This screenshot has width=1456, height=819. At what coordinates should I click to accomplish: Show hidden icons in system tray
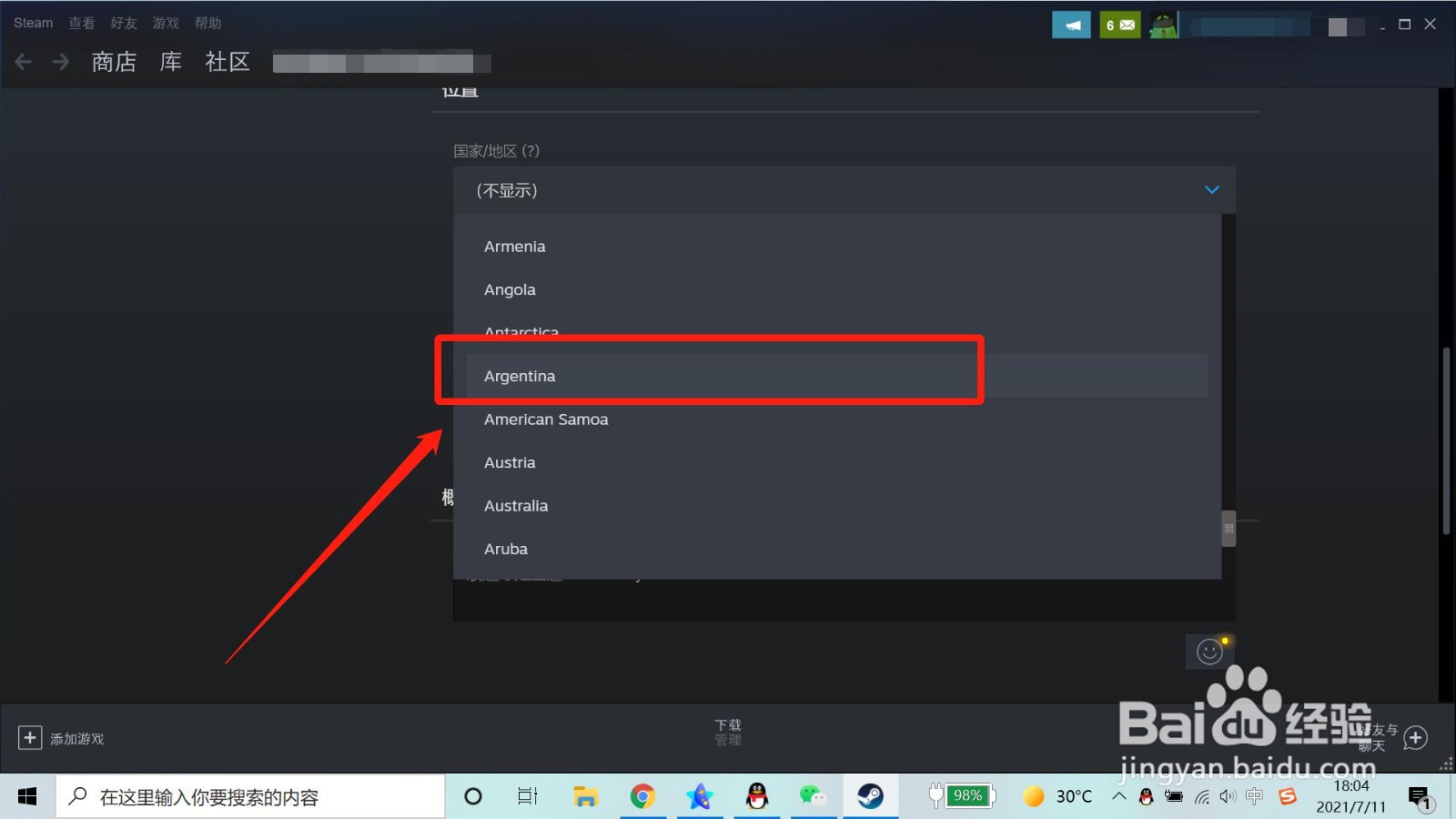[1118, 796]
